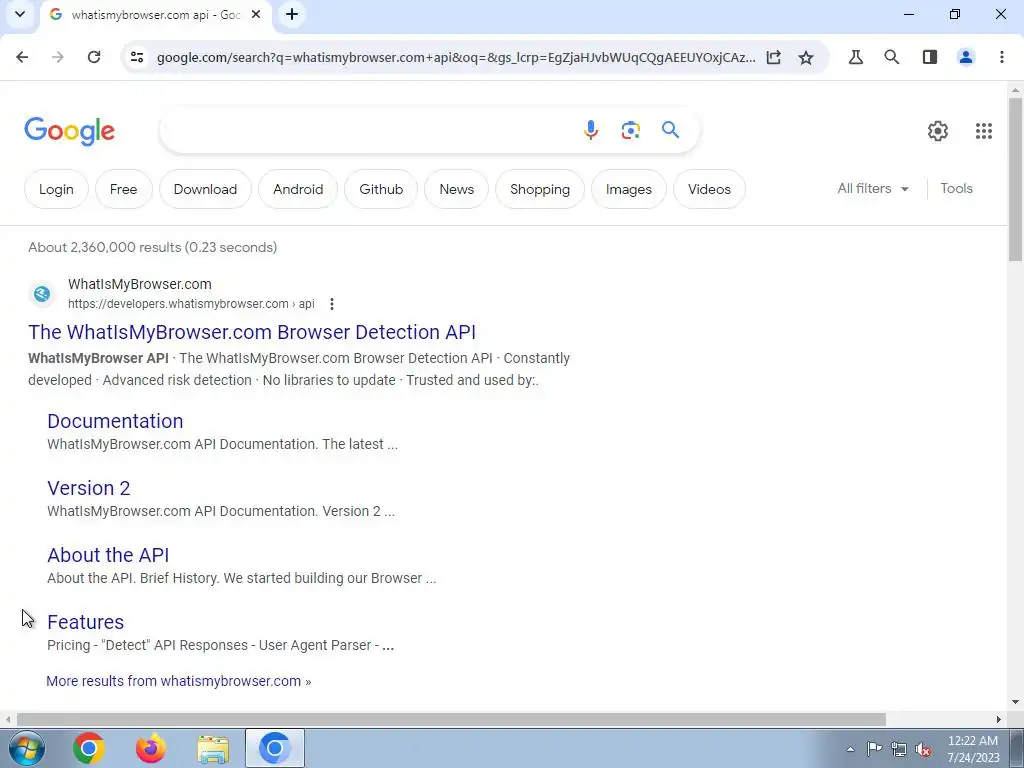
Task: Click the address bar URL
Action: coord(456,57)
